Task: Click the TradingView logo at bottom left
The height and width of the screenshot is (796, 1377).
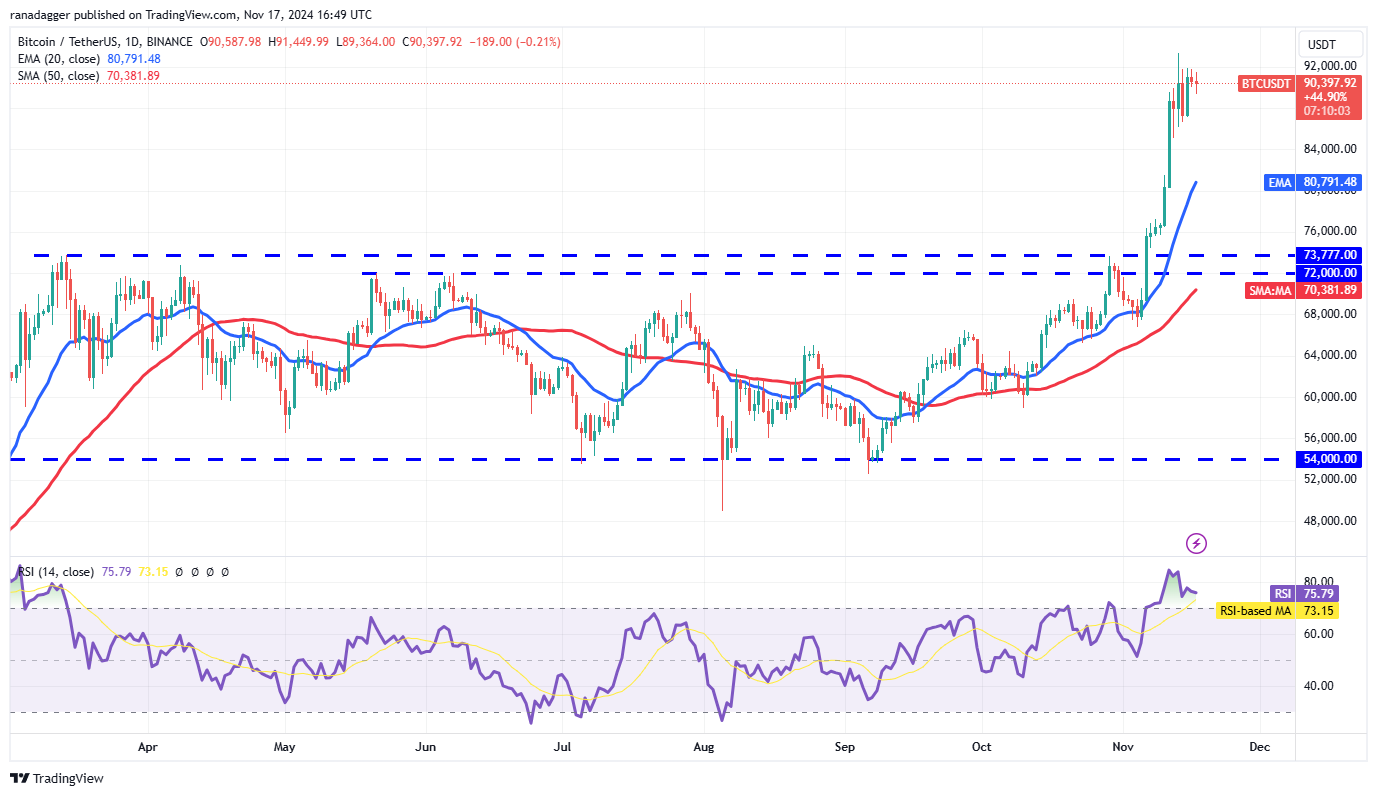Action: point(57,778)
